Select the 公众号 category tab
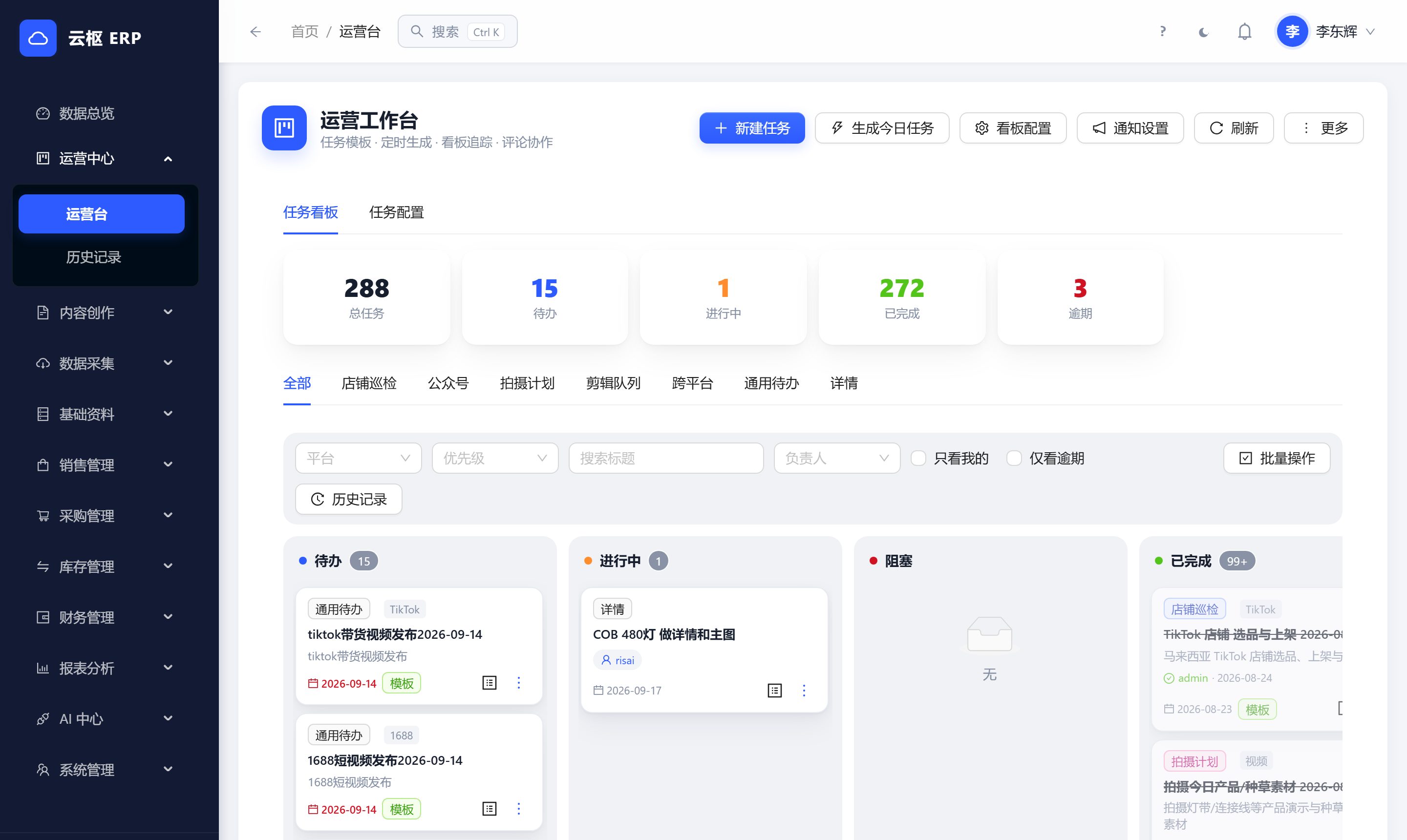The width and height of the screenshot is (1407, 840). tap(448, 383)
